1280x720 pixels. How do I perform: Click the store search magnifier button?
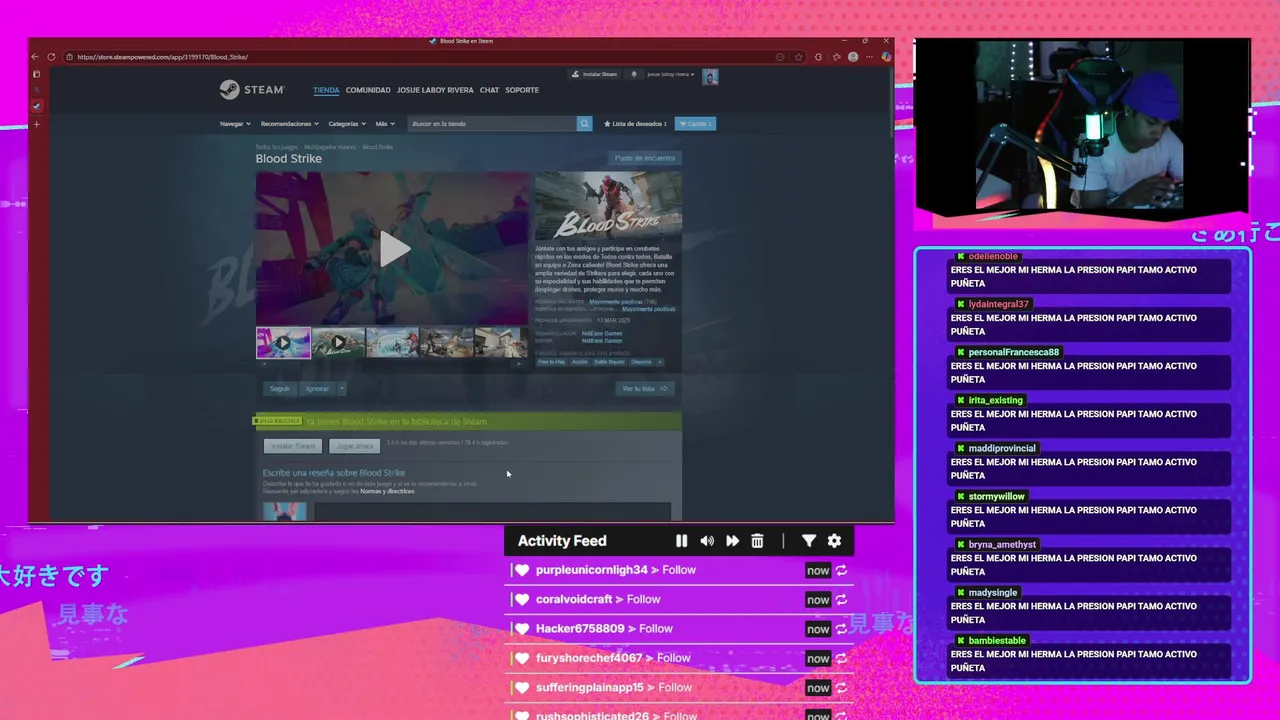[584, 123]
